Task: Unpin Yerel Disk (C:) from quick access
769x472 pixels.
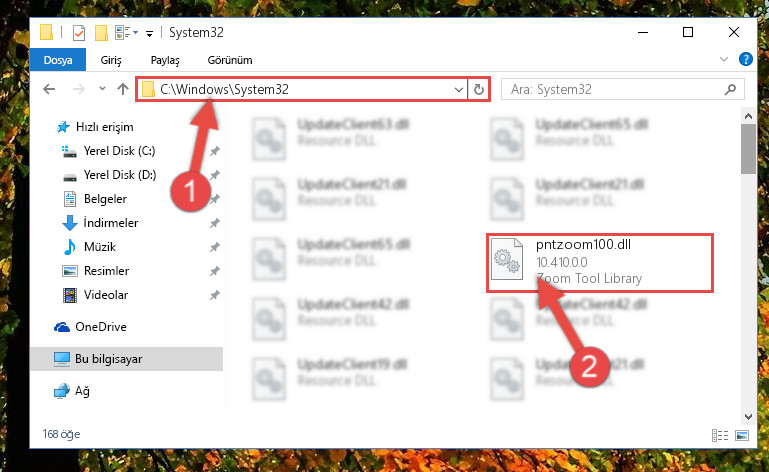Action: click(x=214, y=151)
